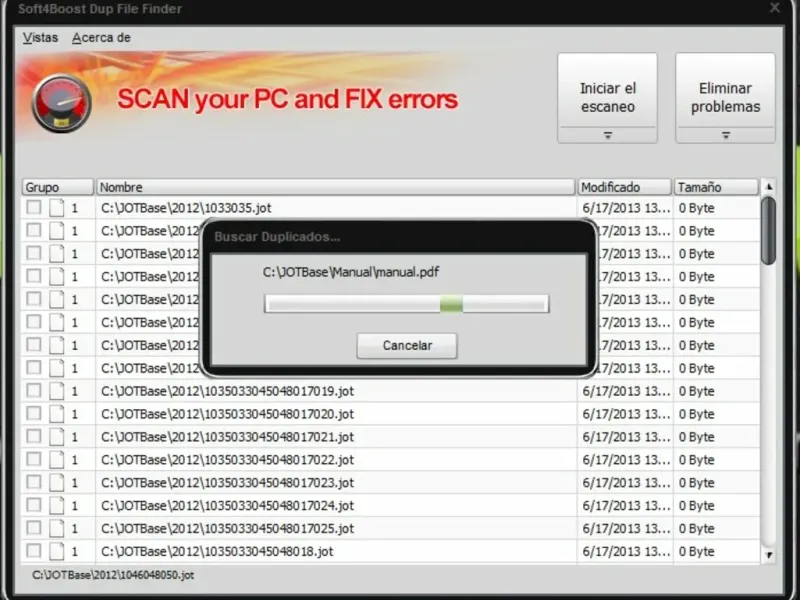Click scrollbar down arrow of file list
This screenshot has width=800, height=600.
[769, 555]
